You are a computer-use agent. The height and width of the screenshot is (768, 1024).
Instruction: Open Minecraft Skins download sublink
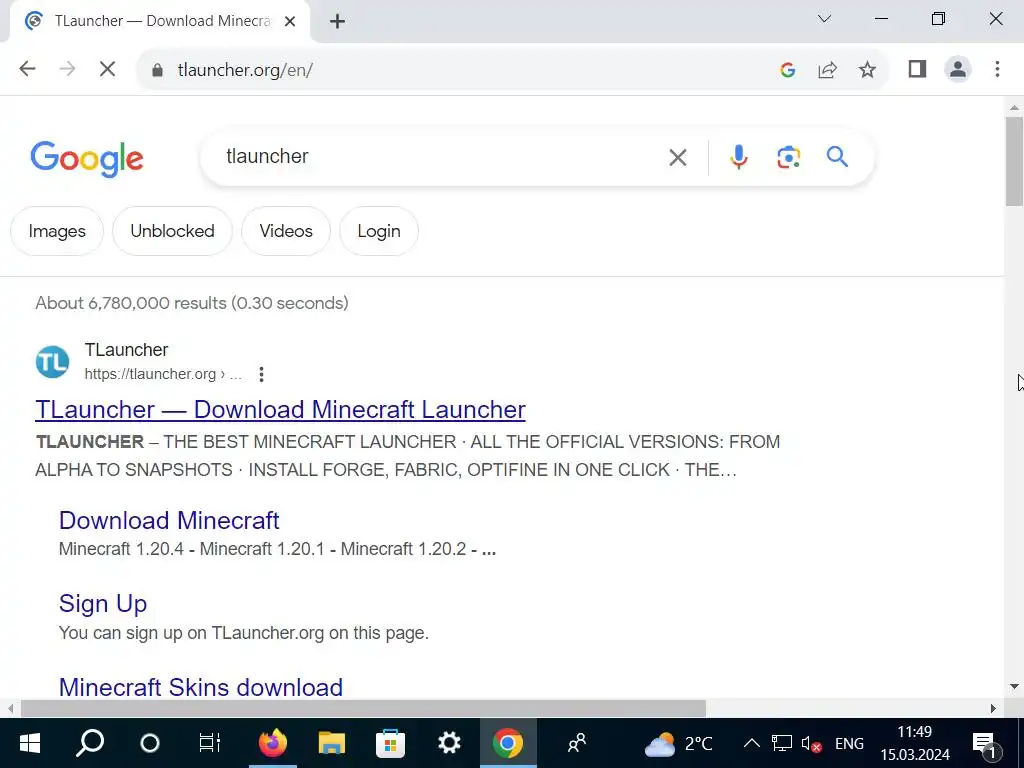point(200,687)
